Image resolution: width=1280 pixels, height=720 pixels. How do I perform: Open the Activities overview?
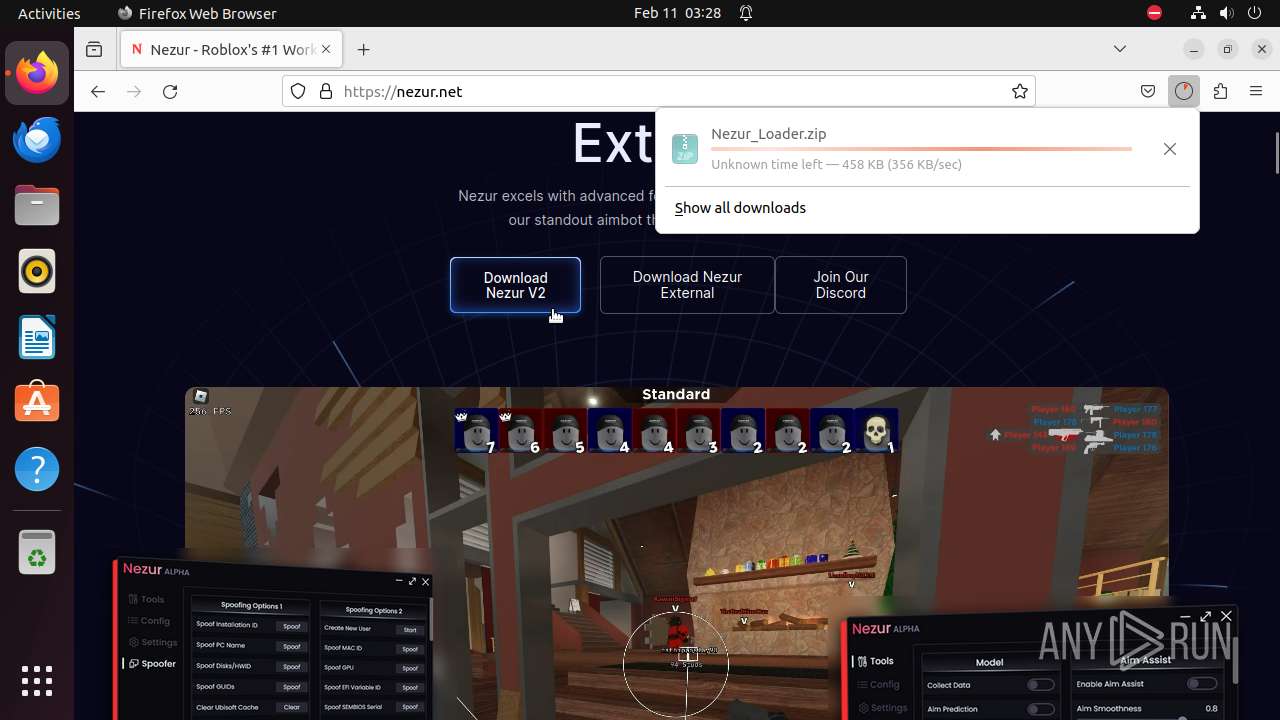[x=49, y=13]
